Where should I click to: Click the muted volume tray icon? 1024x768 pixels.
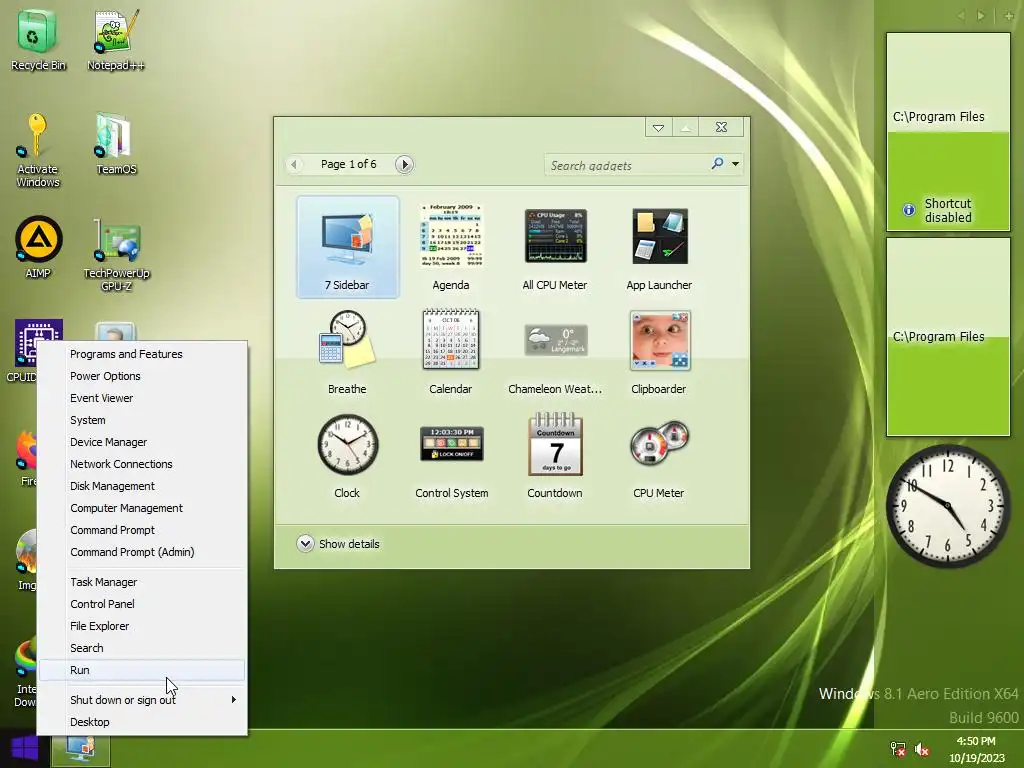click(x=921, y=749)
